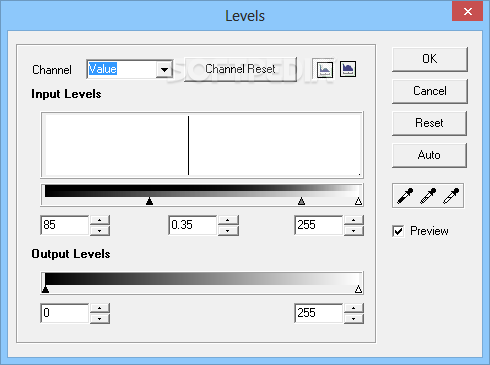This screenshot has height=365, width=490.
Task: Increase the input white level 255 value
Action: (354, 220)
